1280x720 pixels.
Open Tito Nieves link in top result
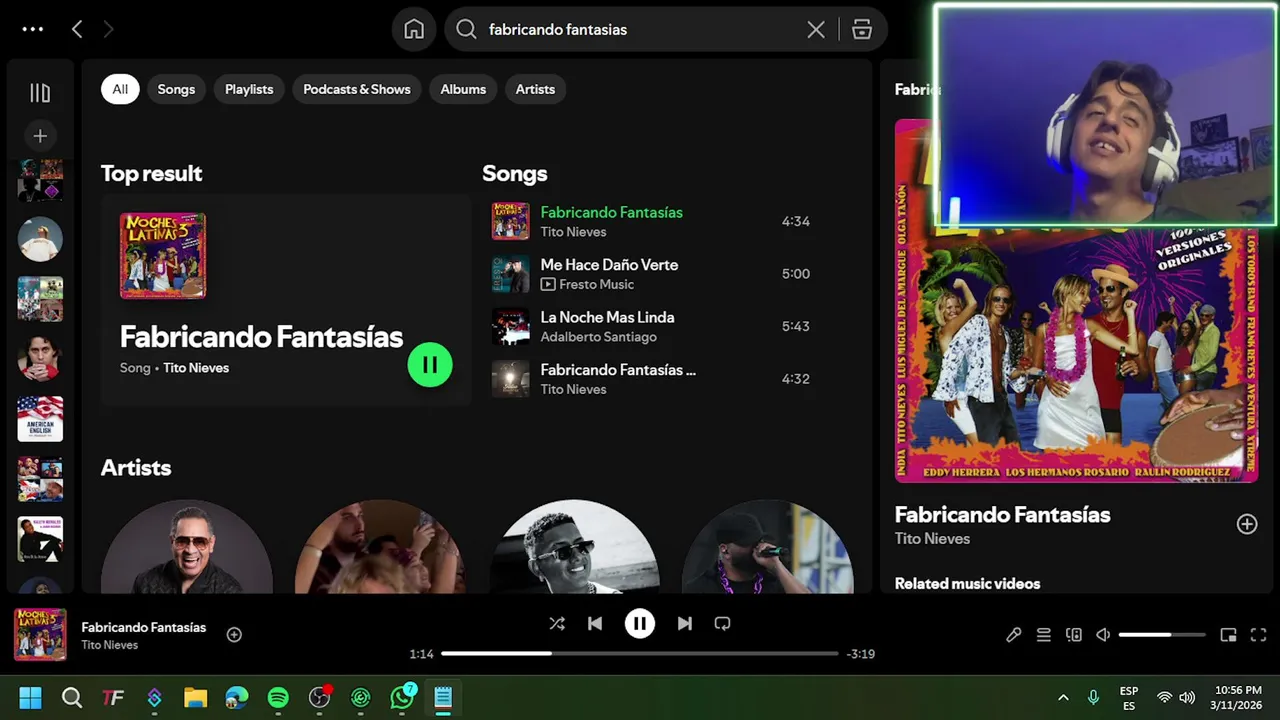pos(196,368)
